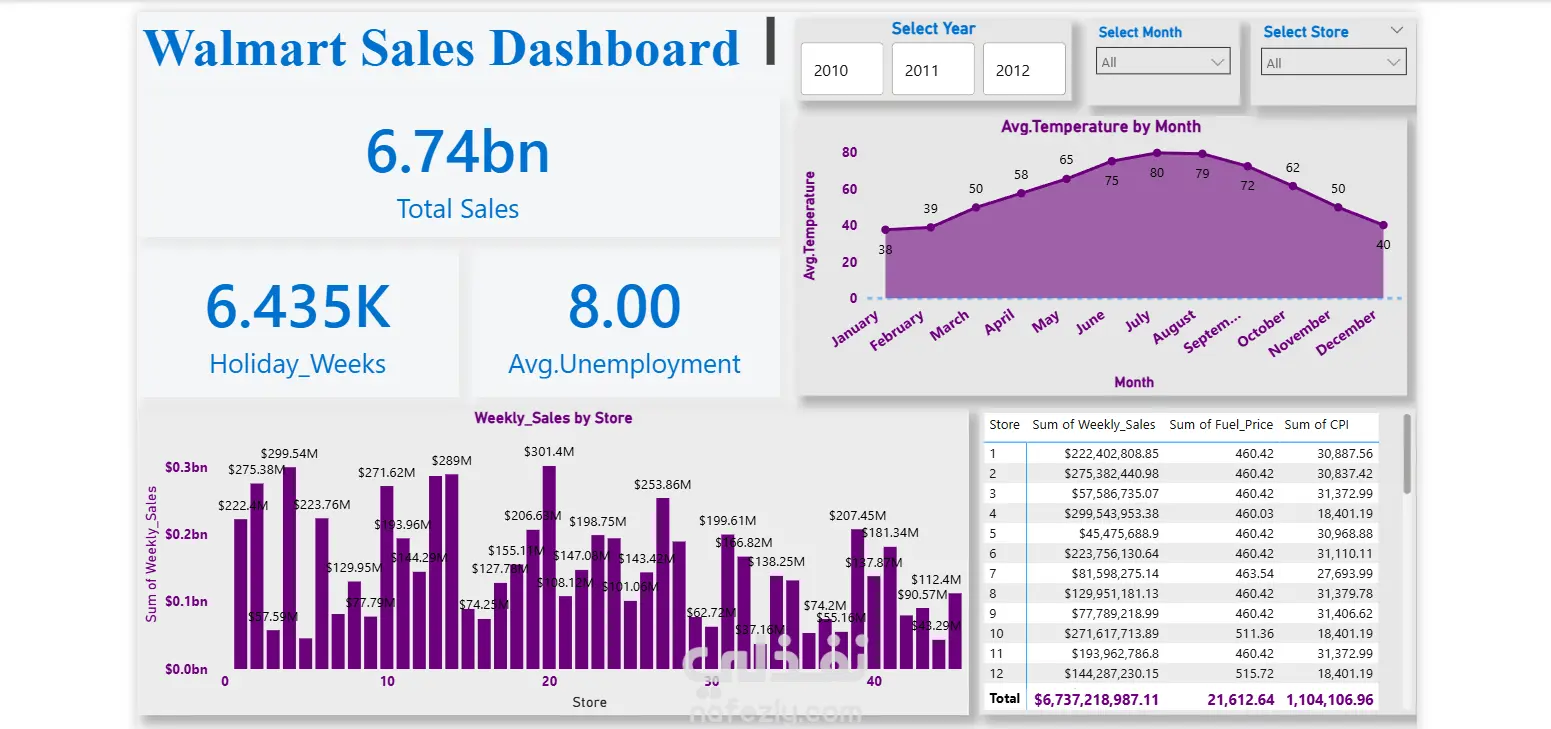
Task: Click the 6.435K Holiday_Weeks card
Action: 298,324
